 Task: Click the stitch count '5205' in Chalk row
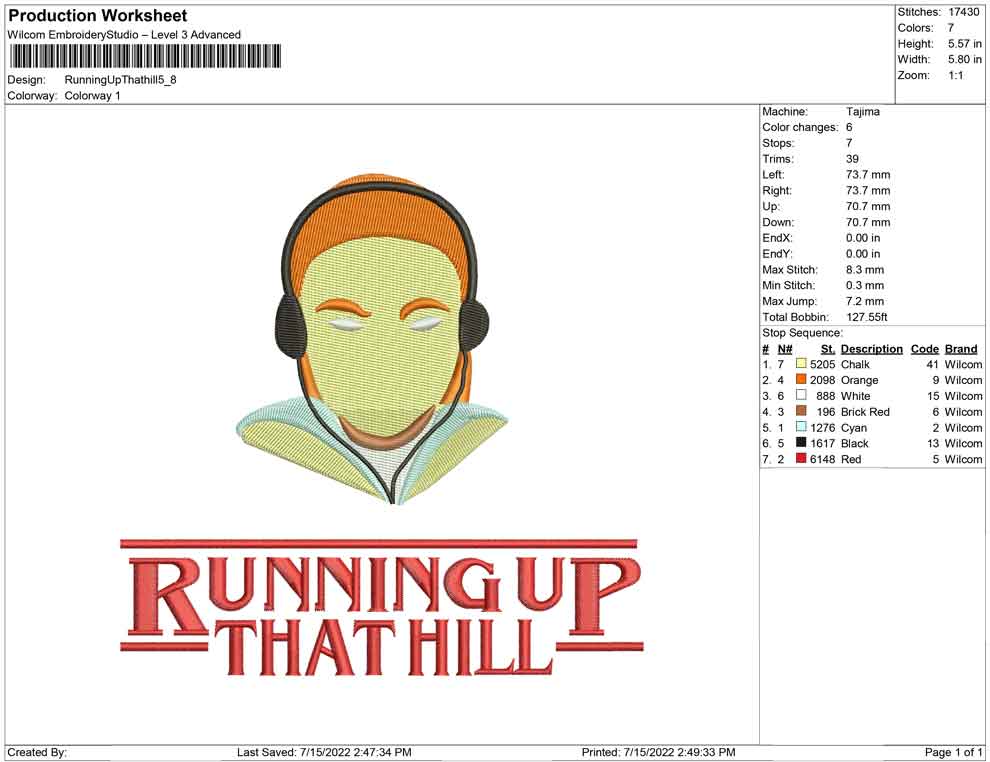(x=823, y=364)
